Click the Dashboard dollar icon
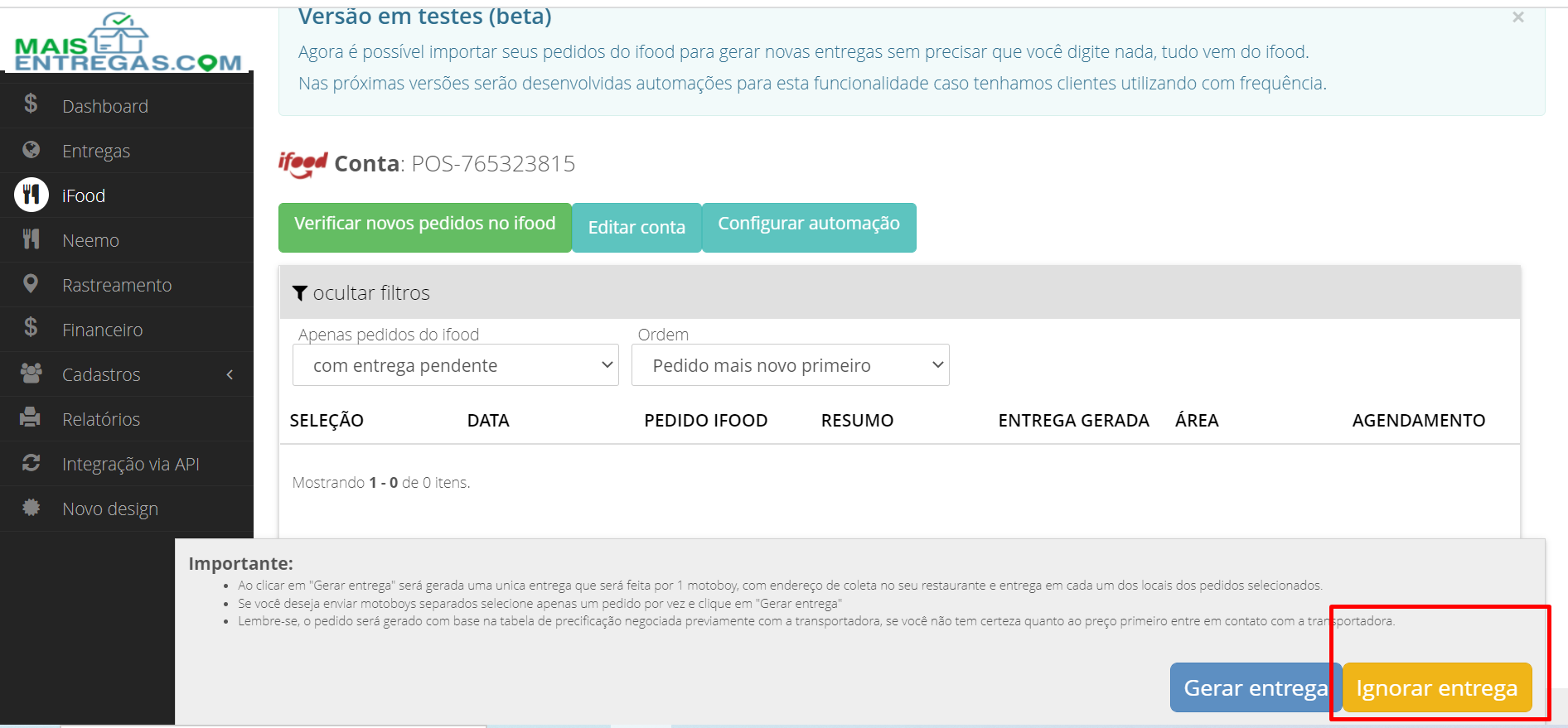 pyautogui.click(x=31, y=104)
